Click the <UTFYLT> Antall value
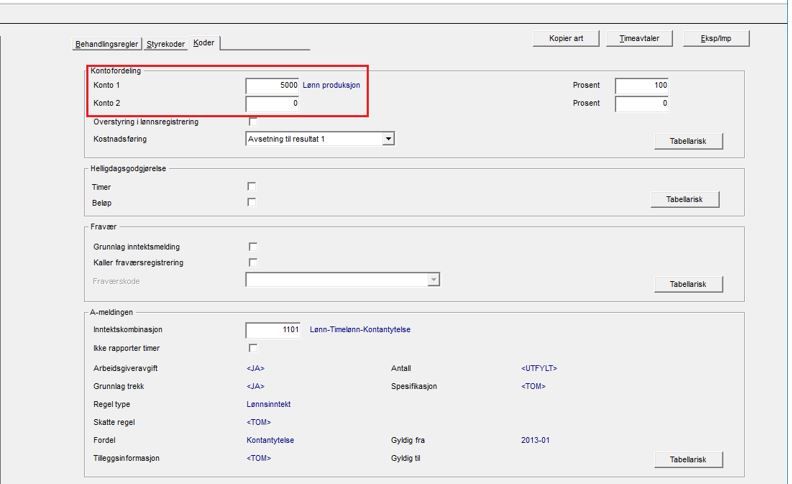 click(x=539, y=368)
